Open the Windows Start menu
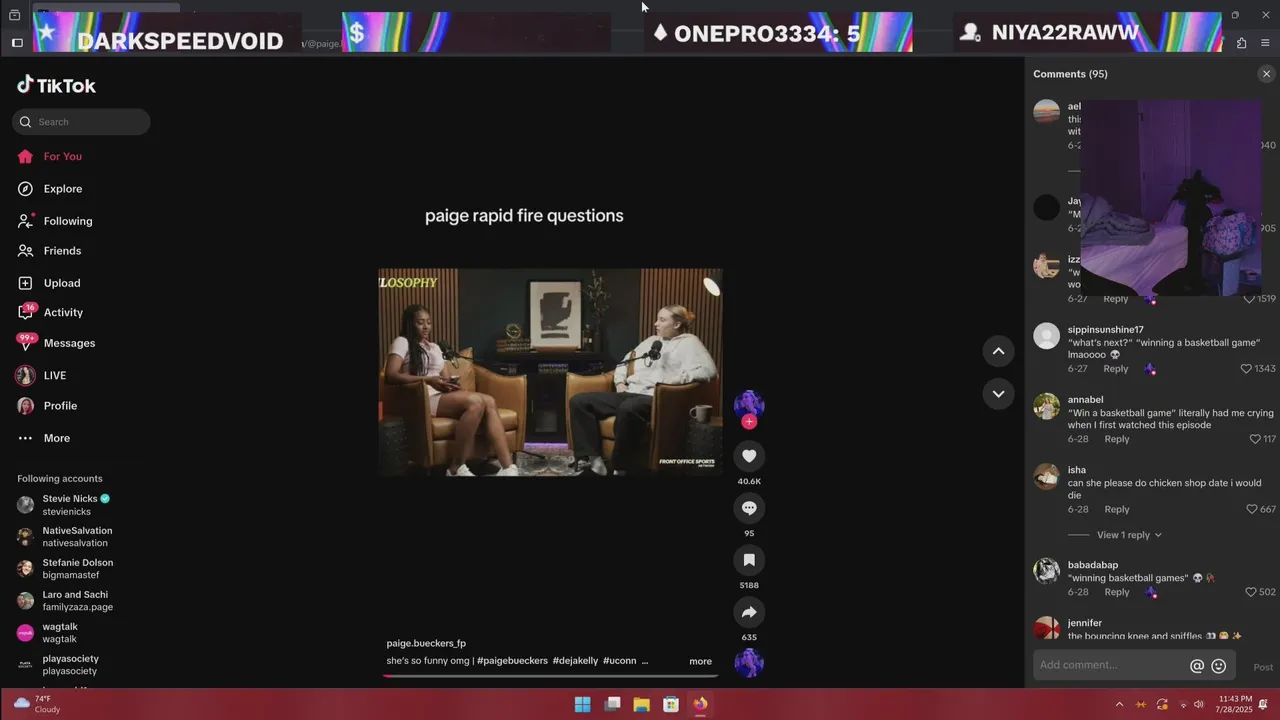This screenshot has width=1280, height=720. click(x=583, y=704)
